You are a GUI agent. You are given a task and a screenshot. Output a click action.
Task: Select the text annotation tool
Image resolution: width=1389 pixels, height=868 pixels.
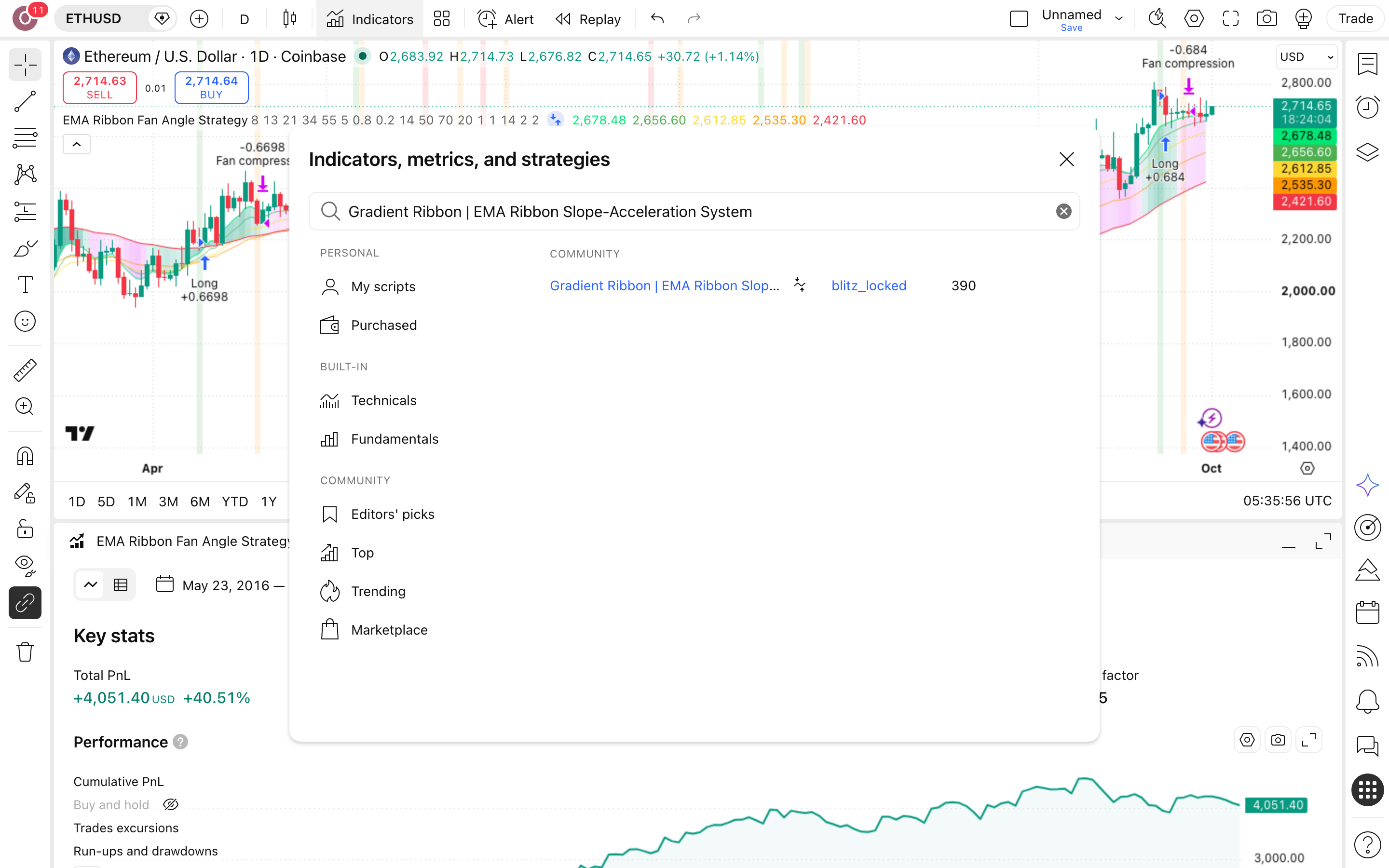click(x=25, y=285)
